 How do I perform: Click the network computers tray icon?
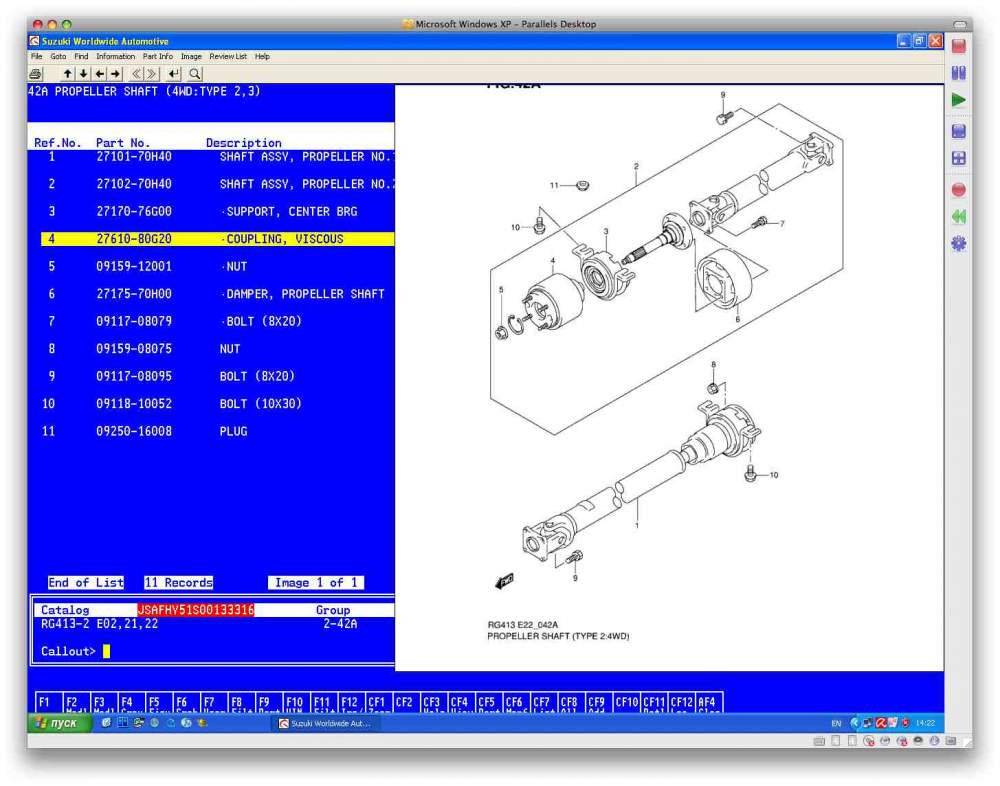point(867,723)
